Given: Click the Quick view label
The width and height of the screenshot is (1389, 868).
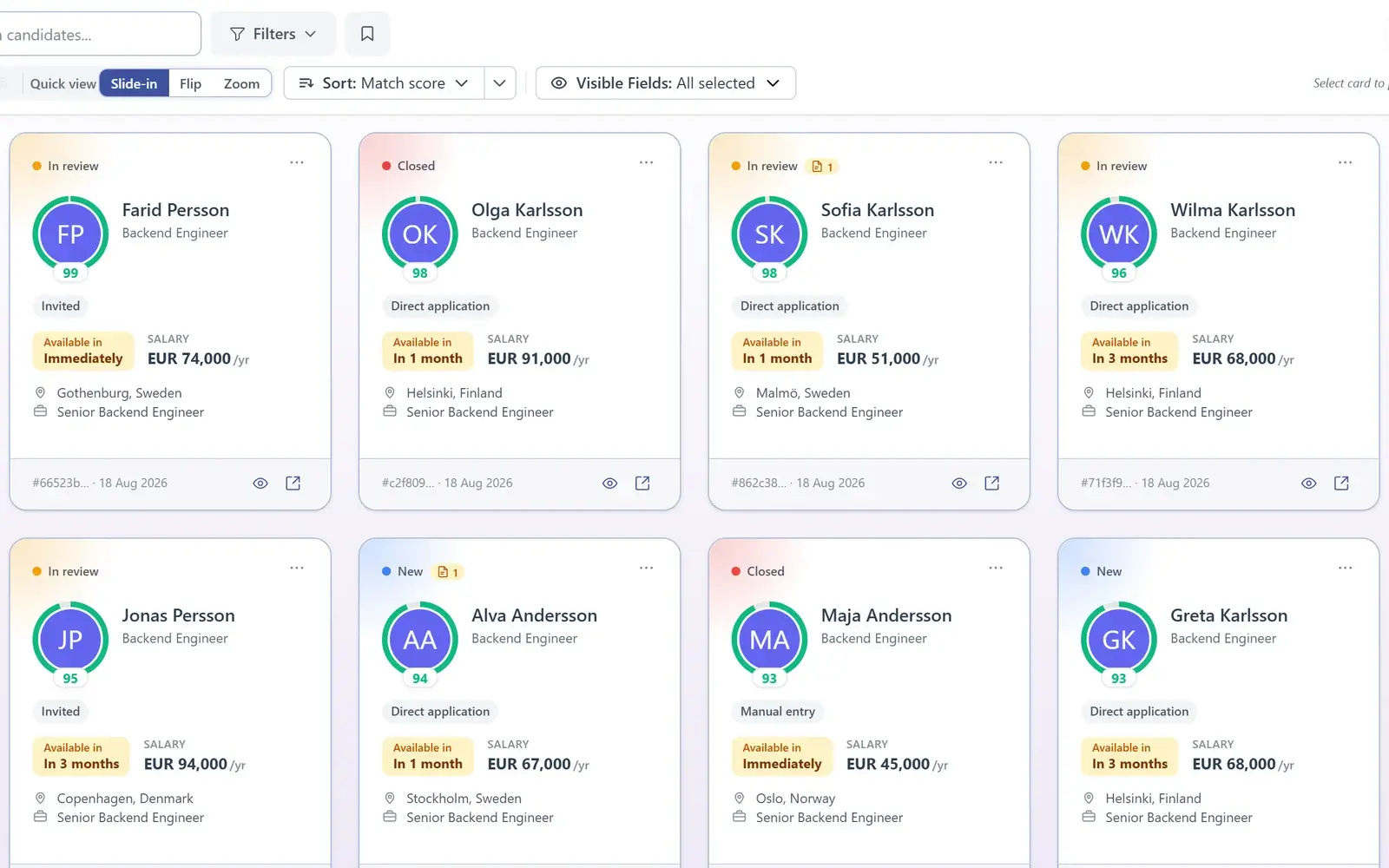Looking at the screenshot, I should (x=63, y=83).
